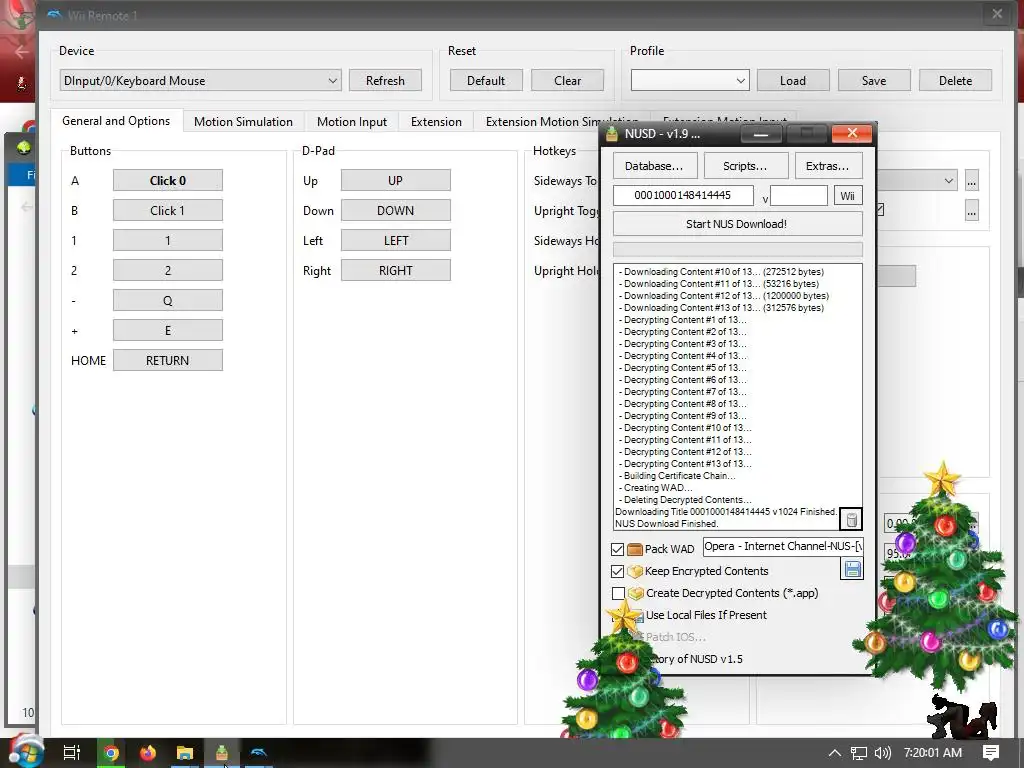
Task: Switch to the Motion Simulation tab
Action: point(243,121)
